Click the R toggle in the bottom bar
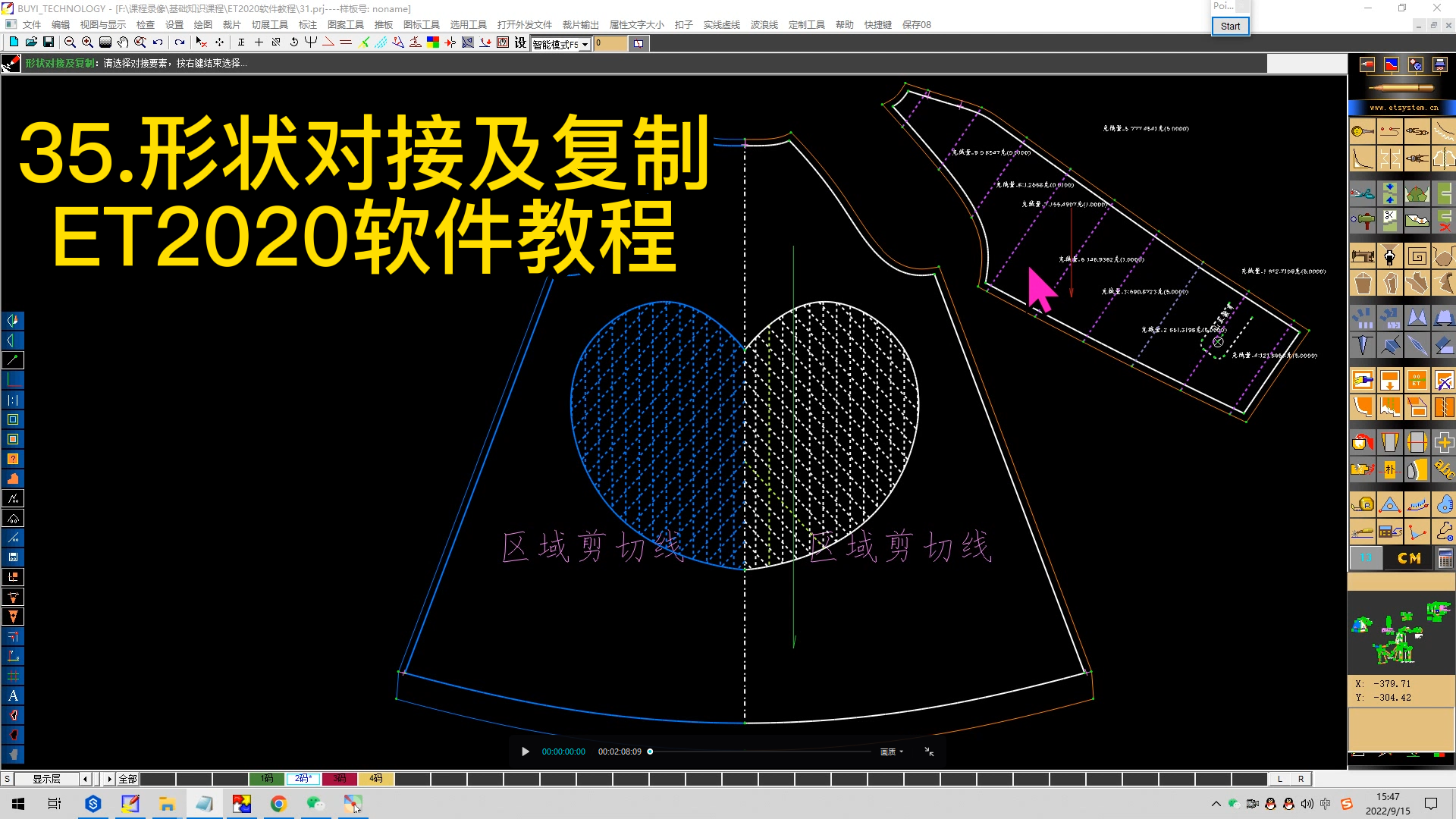The width and height of the screenshot is (1456, 819). point(1301,779)
